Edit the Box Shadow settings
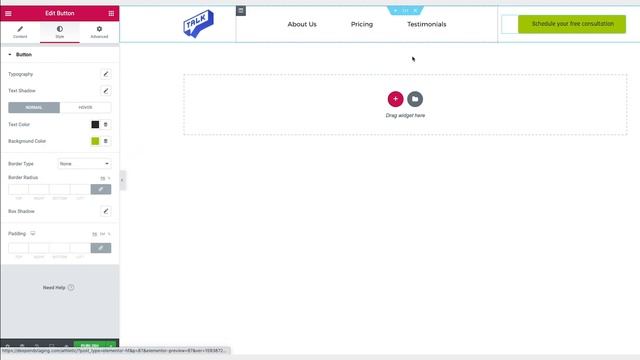640x360 pixels. (106, 211)
